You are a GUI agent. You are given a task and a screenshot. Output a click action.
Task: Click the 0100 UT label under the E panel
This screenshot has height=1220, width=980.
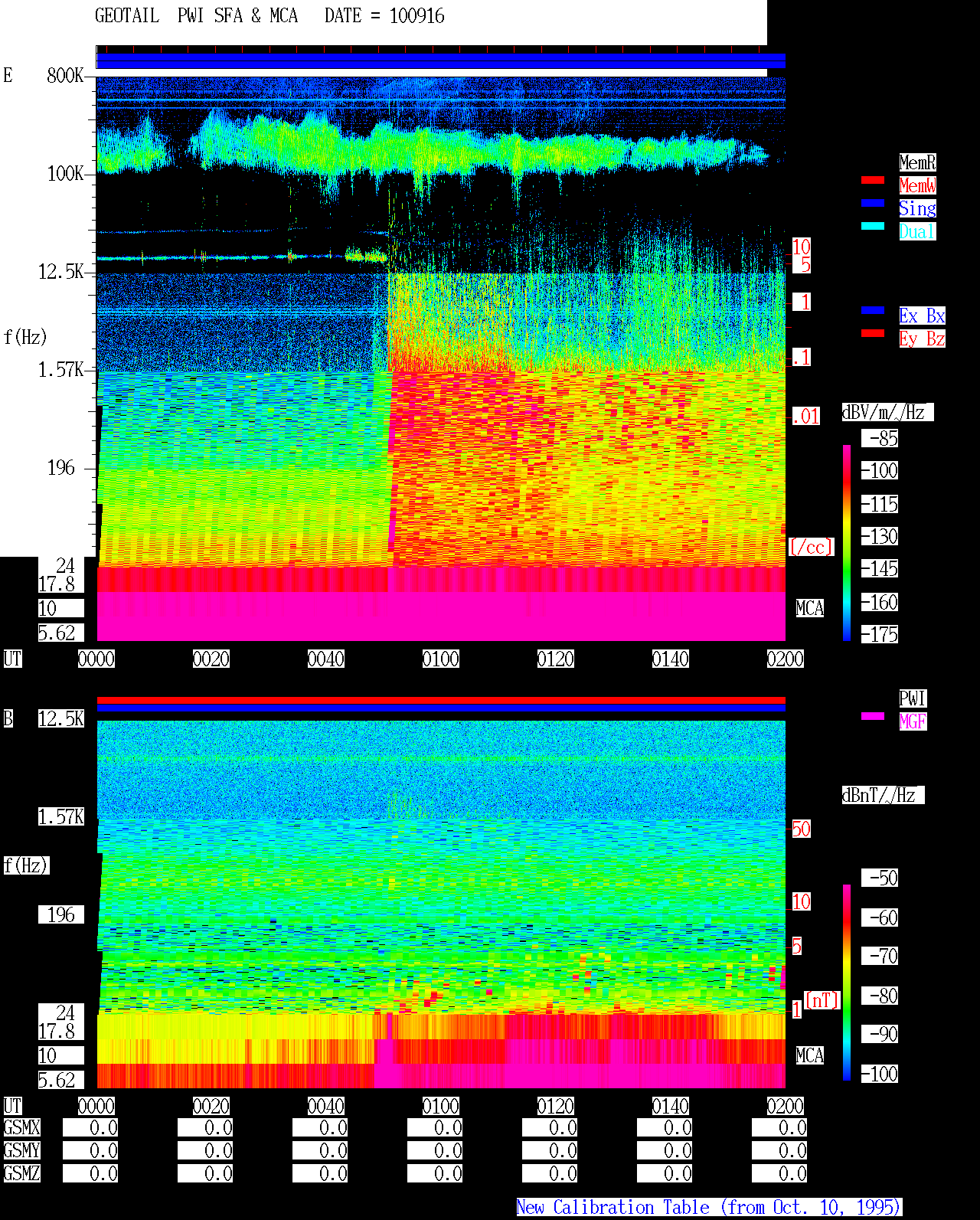pyautogui.click(x=441, y=659)
